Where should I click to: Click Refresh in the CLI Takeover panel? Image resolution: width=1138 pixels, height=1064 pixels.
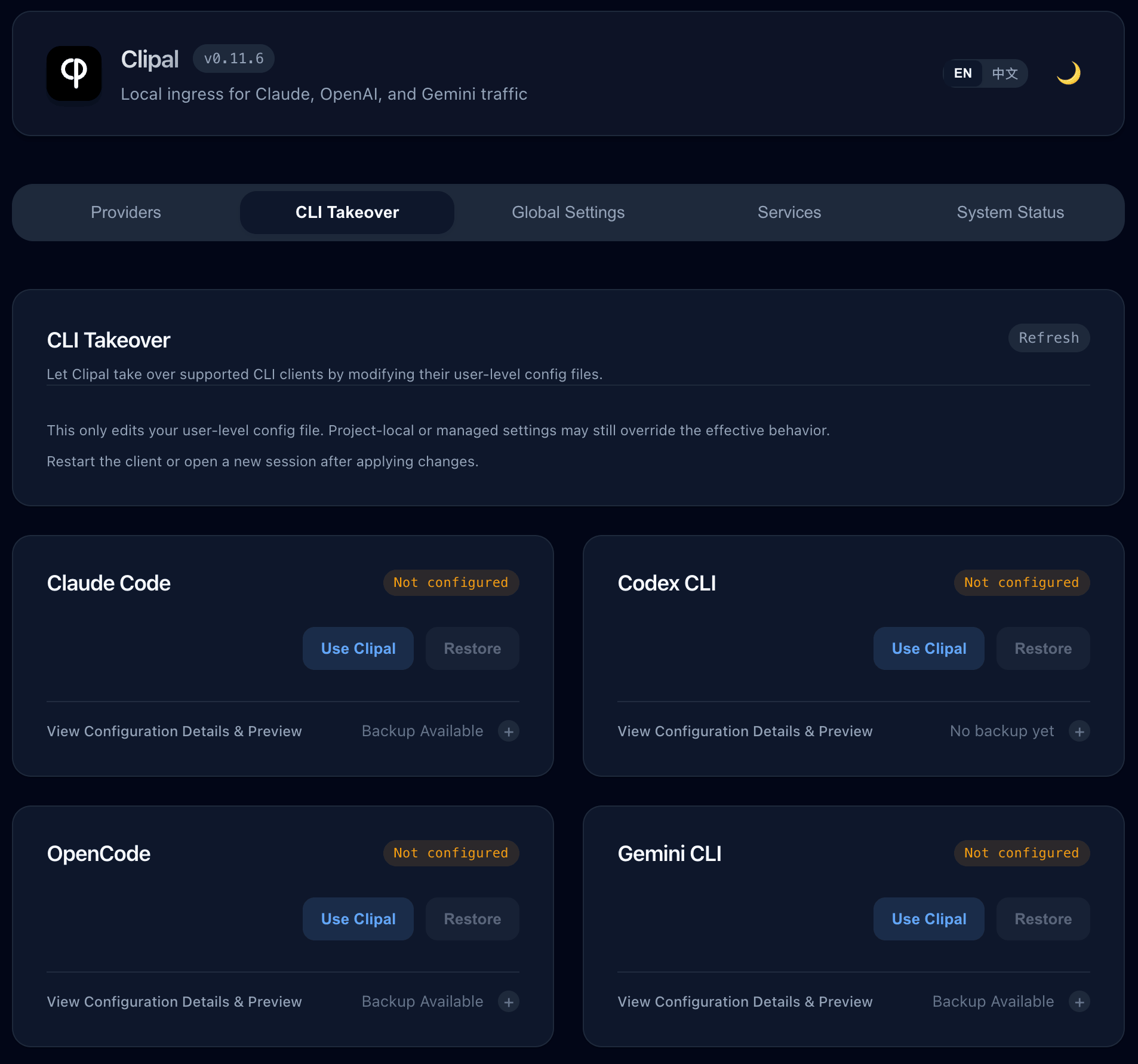(1048, 337)
